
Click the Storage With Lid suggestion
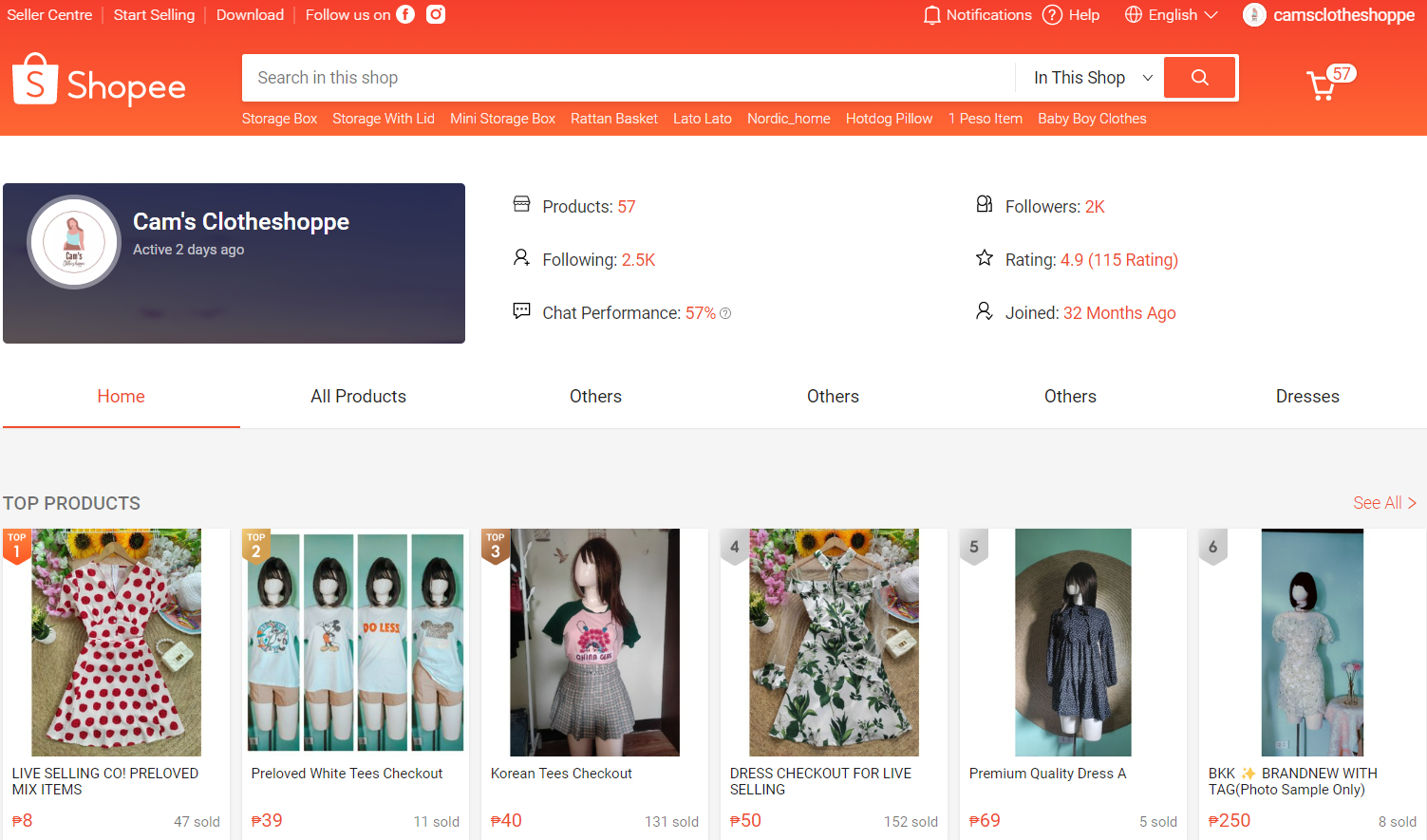click(384, 119)
